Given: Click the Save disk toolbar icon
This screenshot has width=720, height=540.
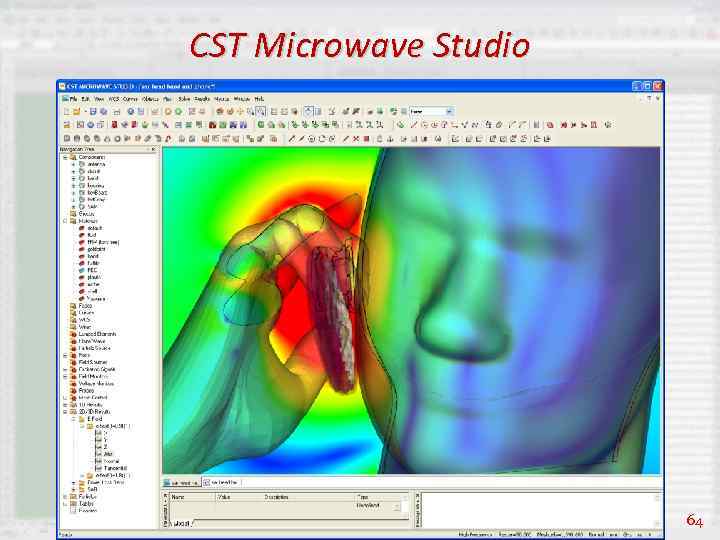Looking at the screenshot, I should [x=93, y=112].
